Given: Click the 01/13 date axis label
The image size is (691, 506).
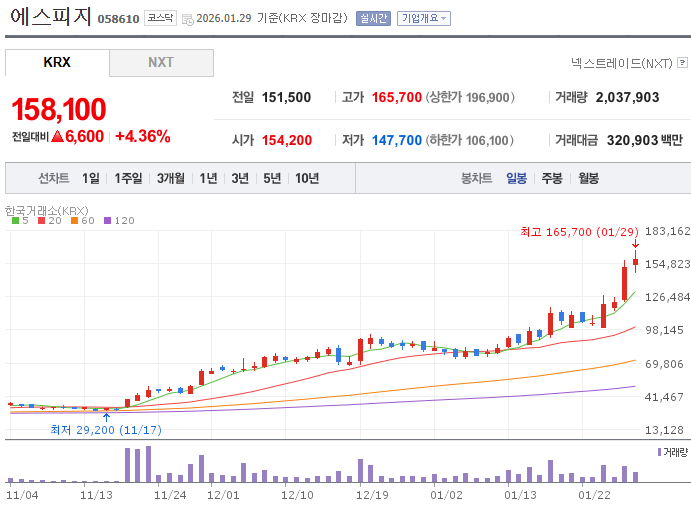Looking at the screenshot, I should [x=520, y=495].
